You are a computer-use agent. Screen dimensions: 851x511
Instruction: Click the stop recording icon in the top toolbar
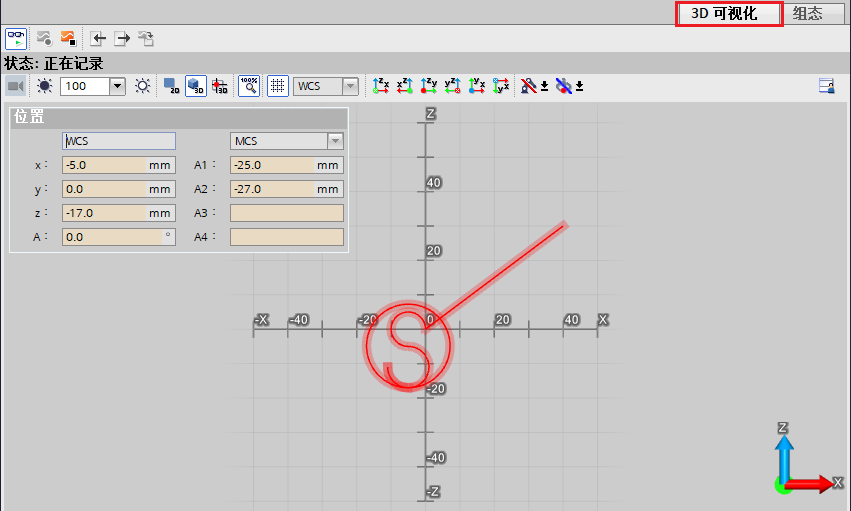click(x=68, y=39)
